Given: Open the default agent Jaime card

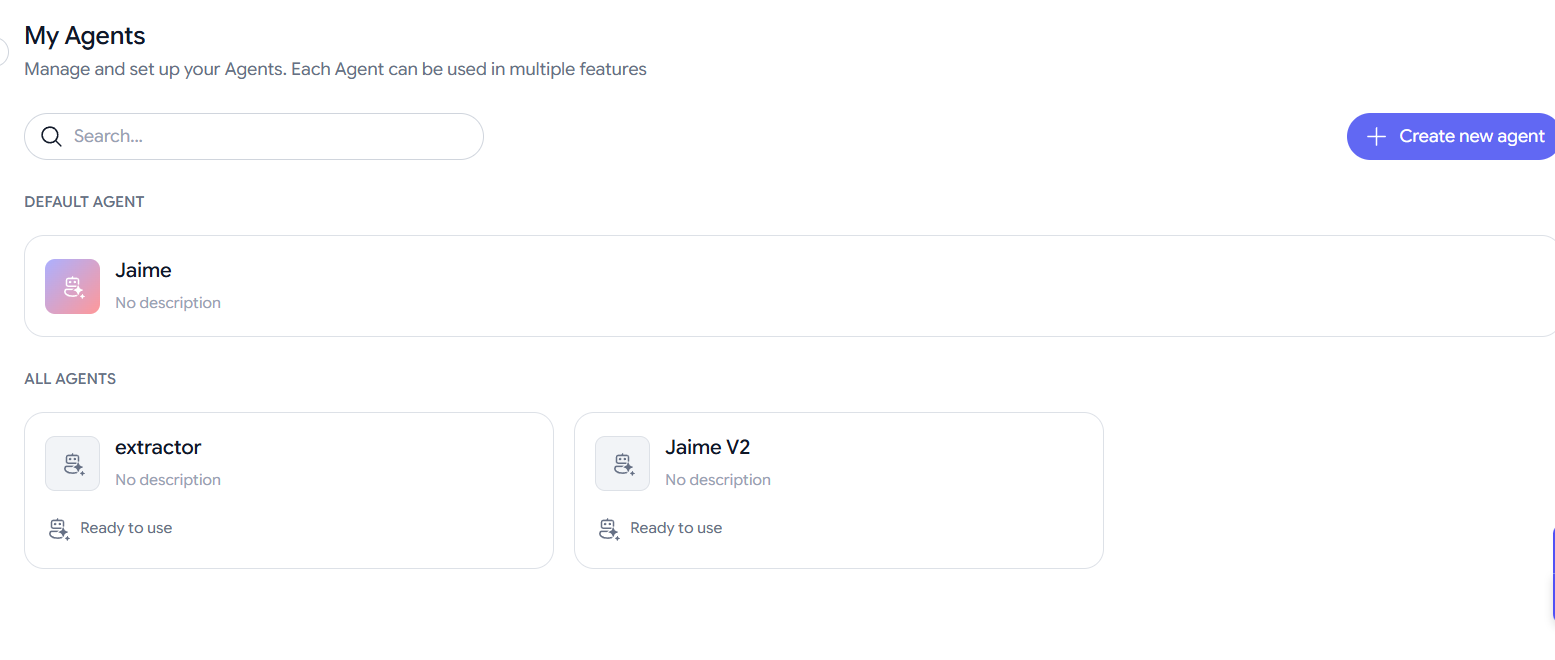Looking at the screenshot, I should (x=790, y=286).
